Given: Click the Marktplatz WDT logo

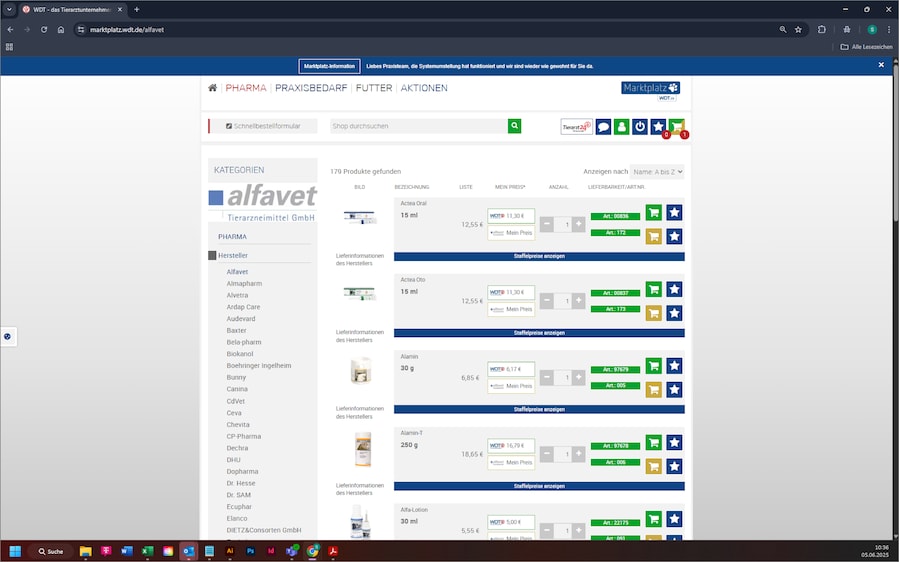Looking at the screenshot, I should [x=650, y=91].
